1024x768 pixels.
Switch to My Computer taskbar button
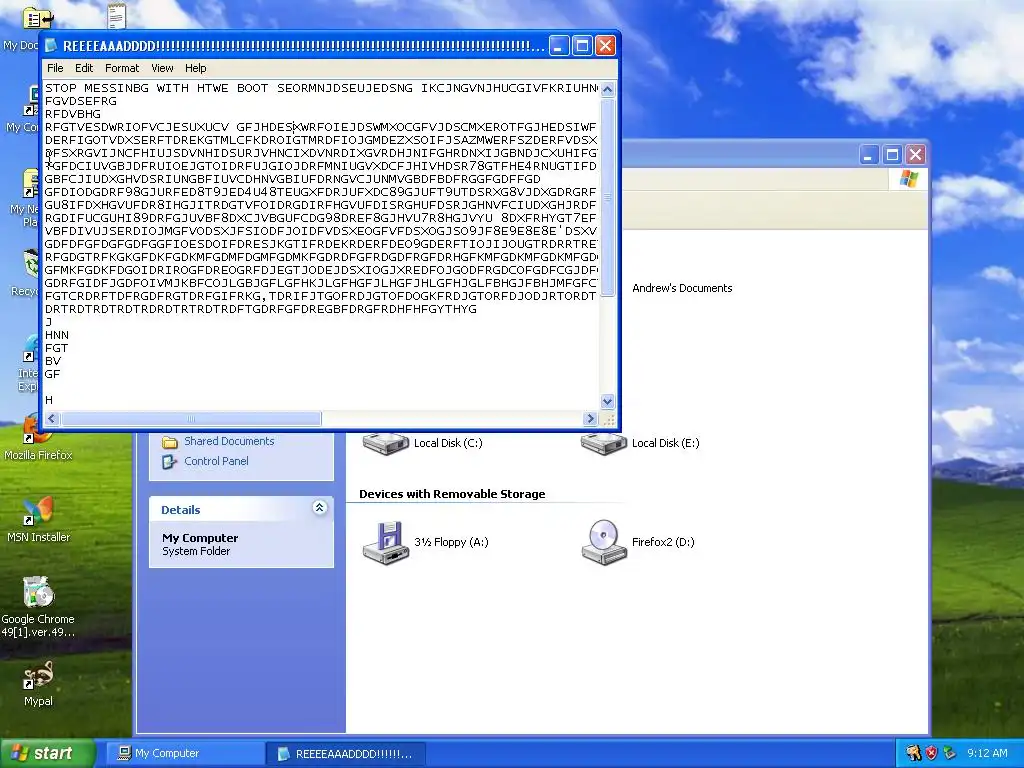[x=184, y=753]
